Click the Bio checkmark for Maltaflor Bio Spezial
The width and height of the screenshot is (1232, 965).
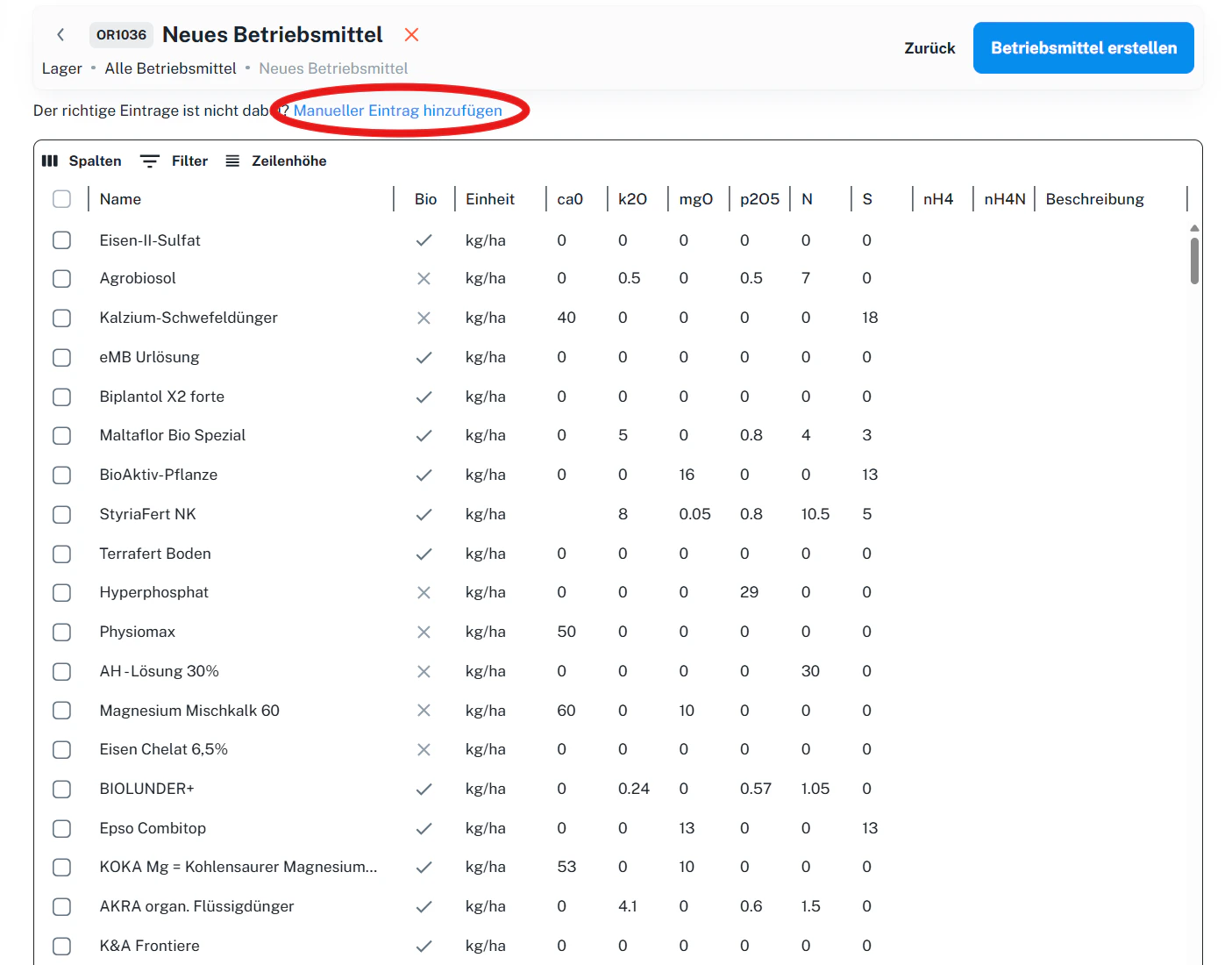424,435
